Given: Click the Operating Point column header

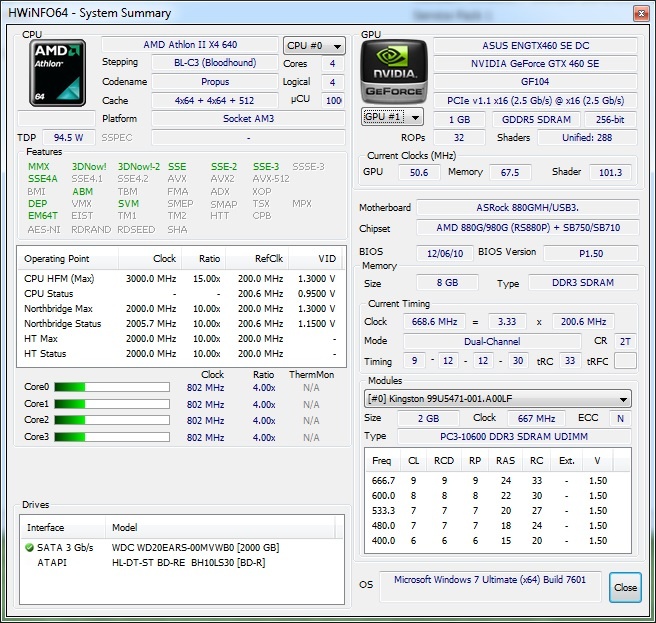Looking at the screenshot, I should 68,259.
